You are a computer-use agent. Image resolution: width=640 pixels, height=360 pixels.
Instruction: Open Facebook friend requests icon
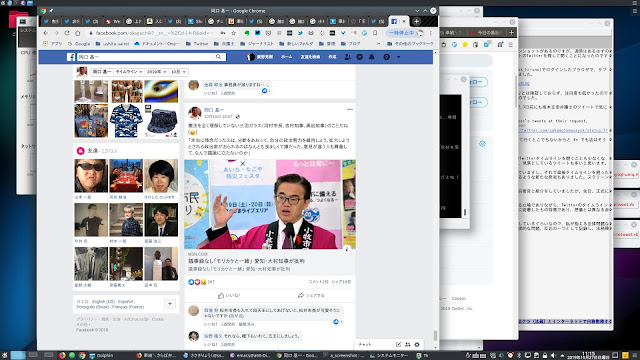(347, 57)
